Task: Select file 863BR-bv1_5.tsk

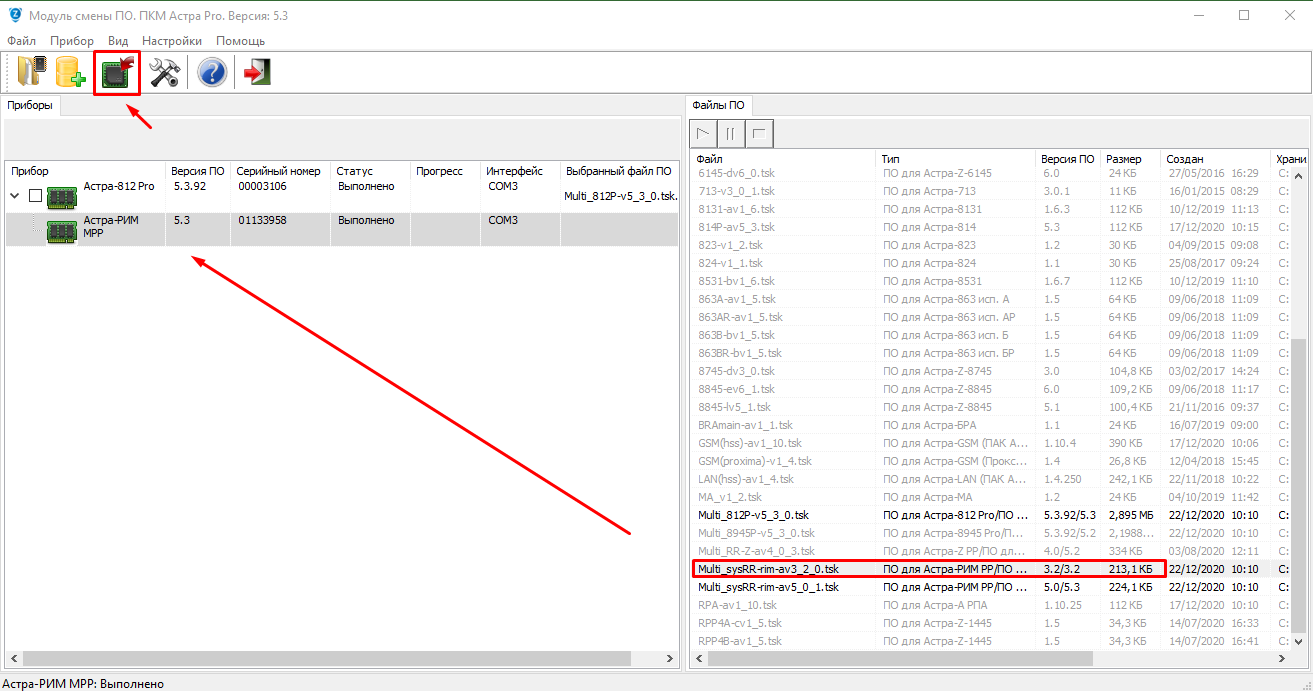Action: [x=739, y=353]
